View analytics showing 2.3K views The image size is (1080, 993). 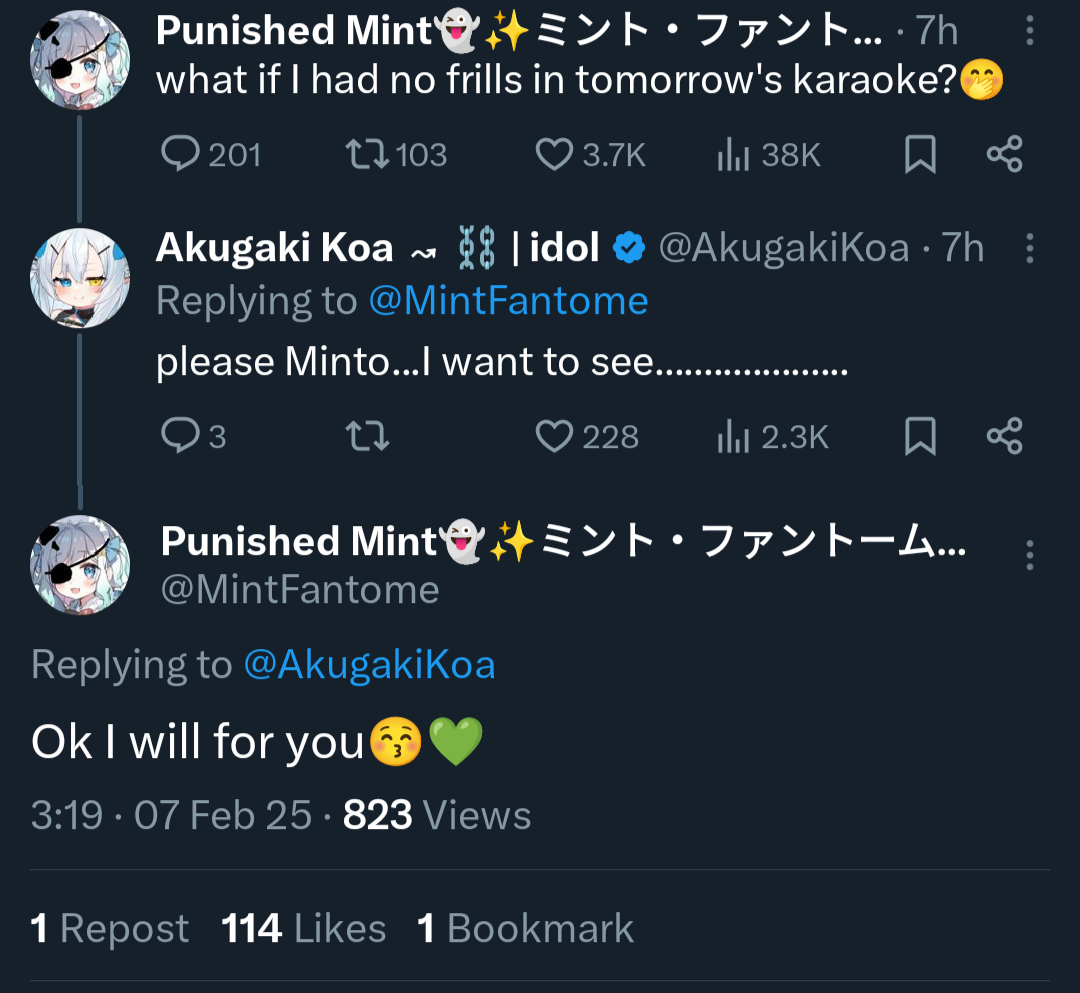coord(733,436)
